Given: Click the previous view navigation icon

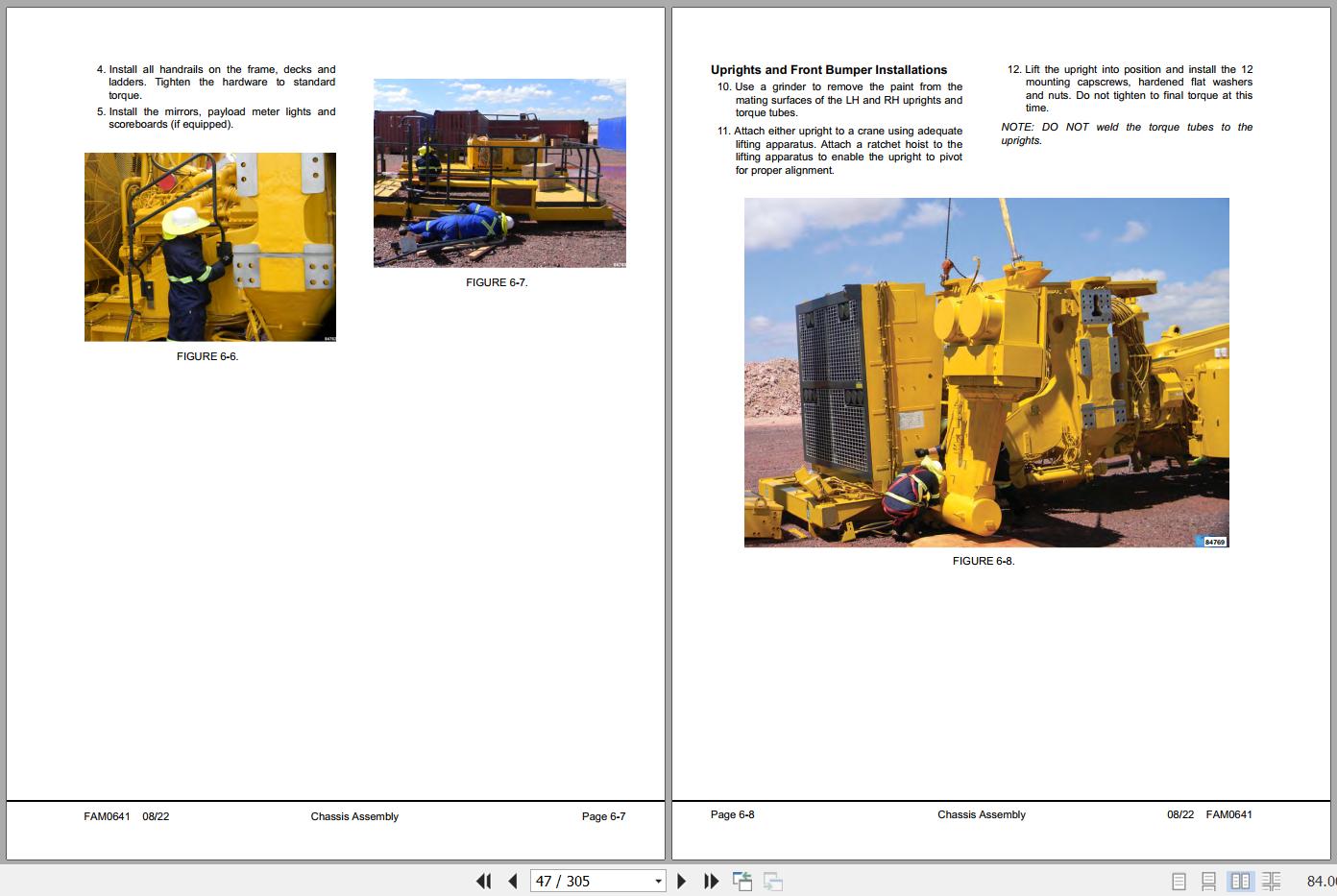Looking at the screenshot, I should [x=741, y=881].
